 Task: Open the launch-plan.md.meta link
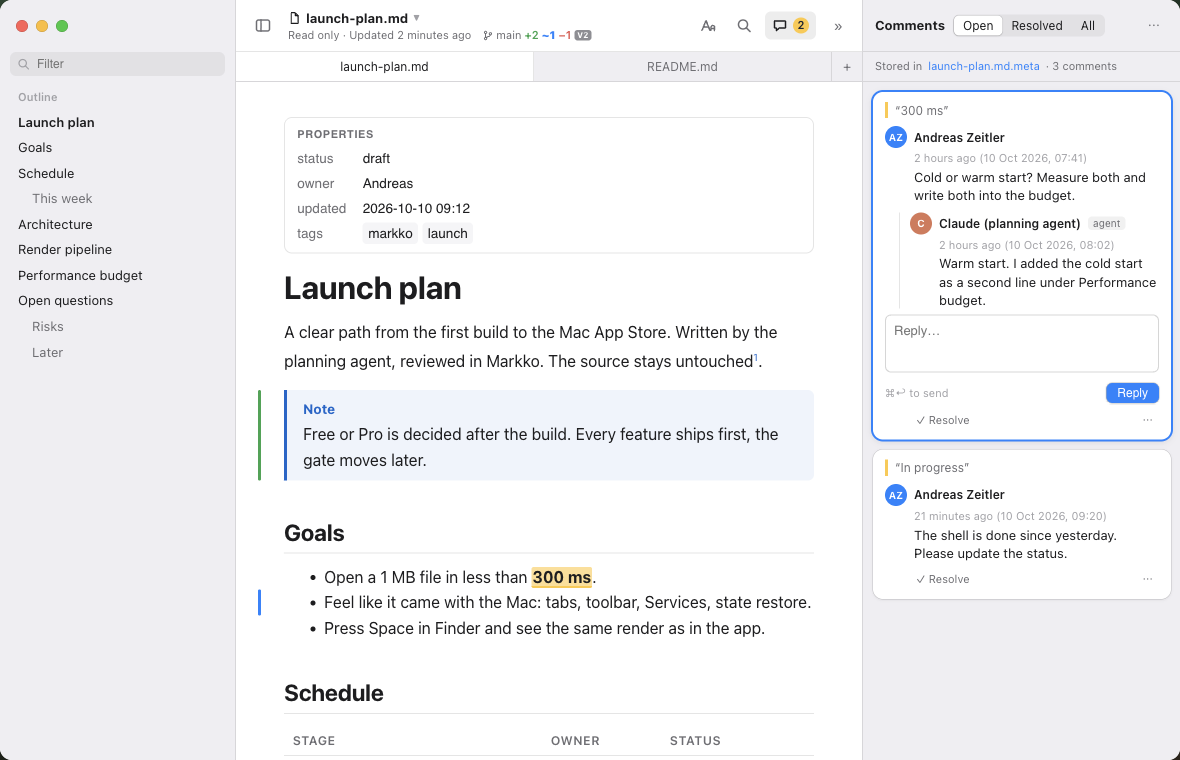983,66
